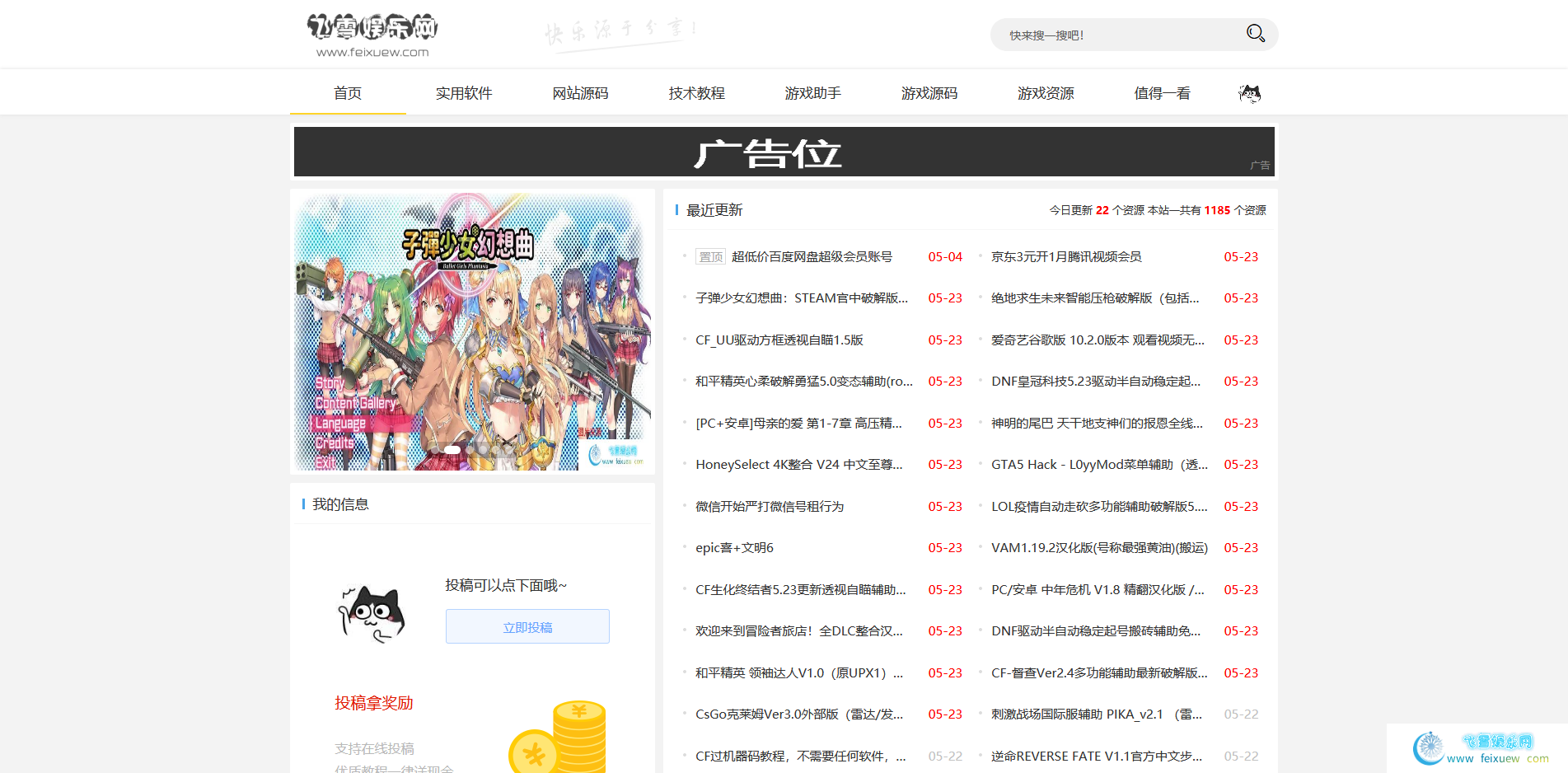
Task: Open the 网站源码 menu
Action: point(580,93)
